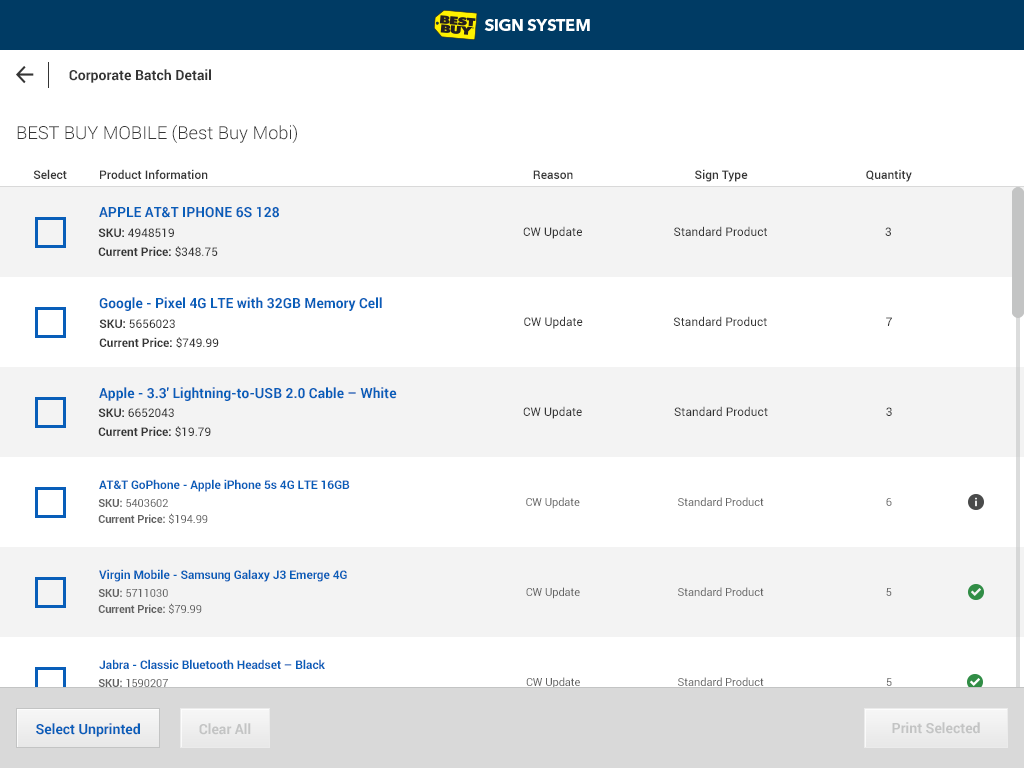Go back using the arrow icon
Screen dimensions: 1024x768
[25, 75]
